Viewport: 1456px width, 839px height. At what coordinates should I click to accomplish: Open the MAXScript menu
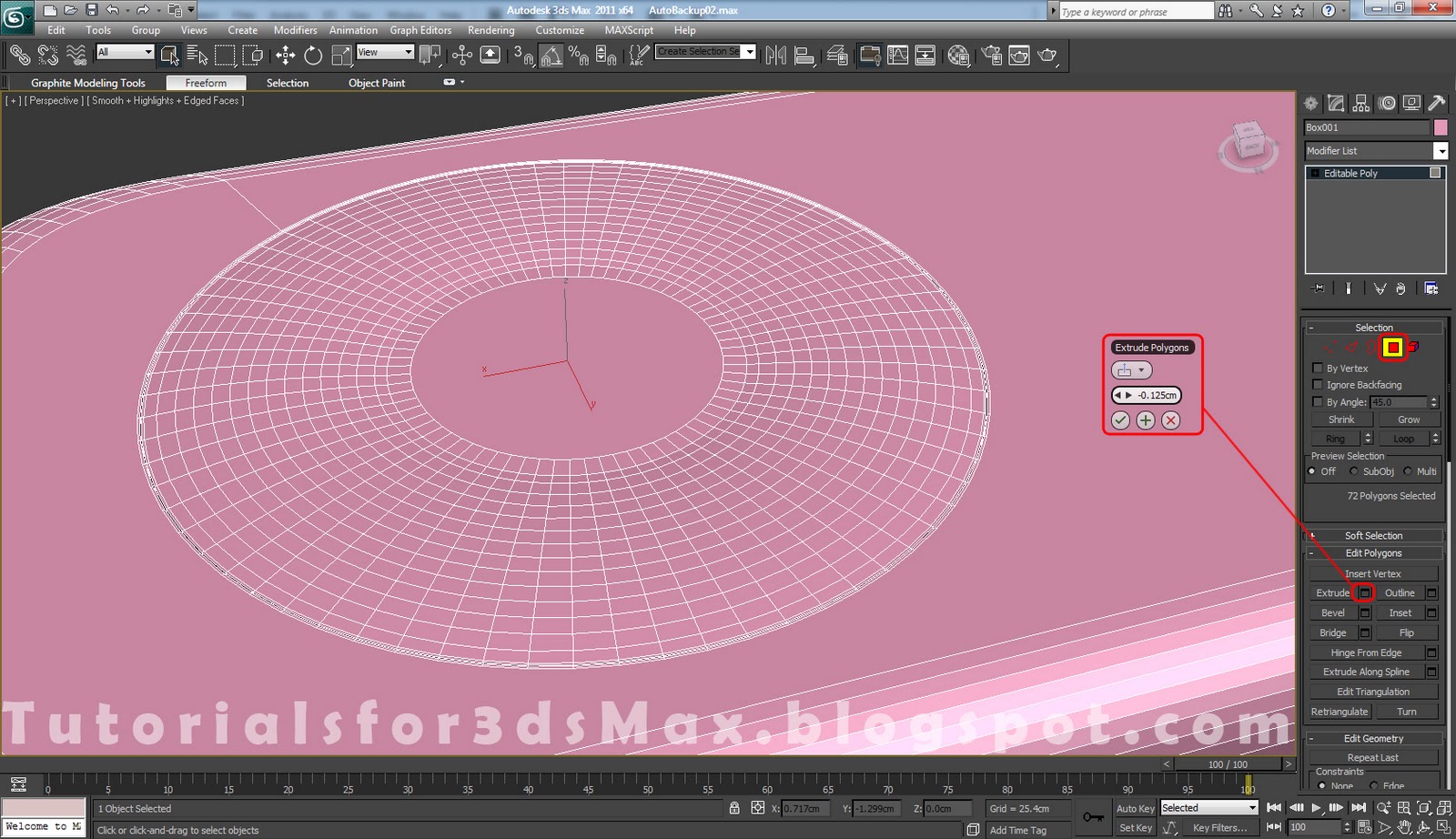tap(629, 30)
